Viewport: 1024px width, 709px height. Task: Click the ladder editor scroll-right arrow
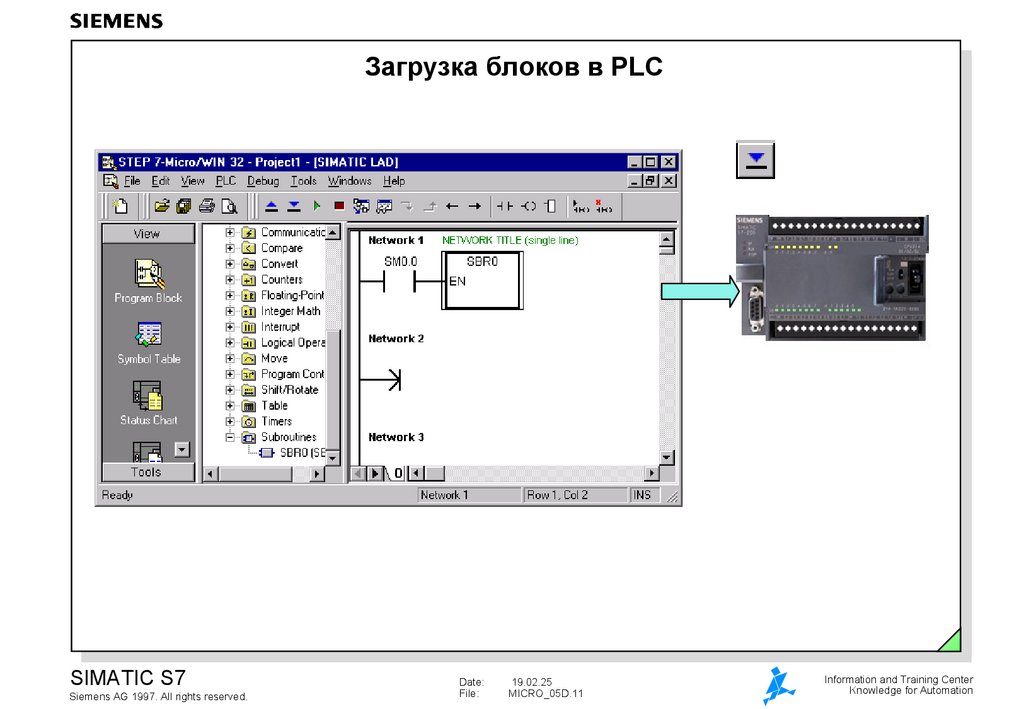[x=651, y=473]
